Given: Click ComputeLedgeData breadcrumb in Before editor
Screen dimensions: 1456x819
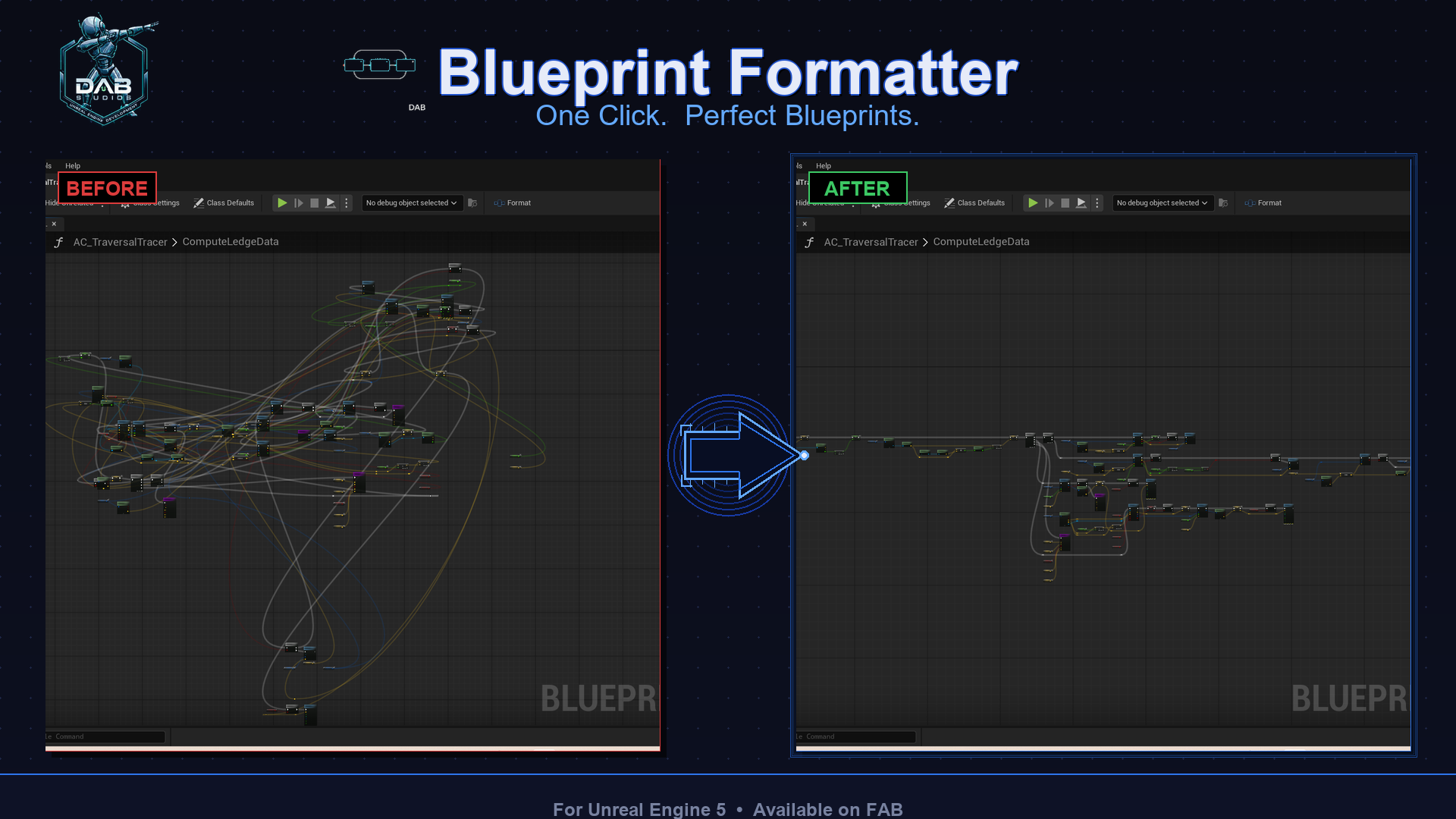Looking at the screenshot, I should tap(231, 242).
